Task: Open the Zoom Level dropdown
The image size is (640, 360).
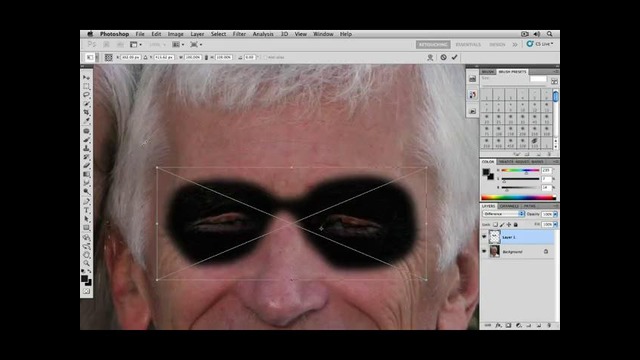Action: 157,44
